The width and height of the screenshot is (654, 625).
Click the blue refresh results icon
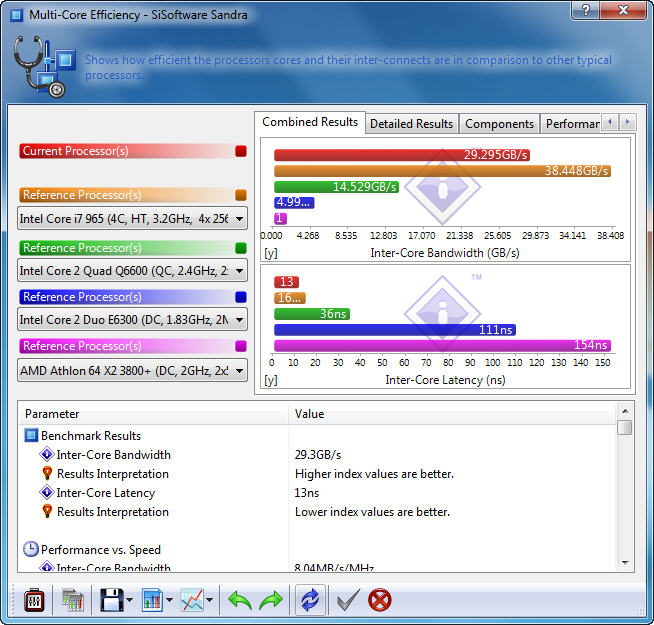pos(310,600)
